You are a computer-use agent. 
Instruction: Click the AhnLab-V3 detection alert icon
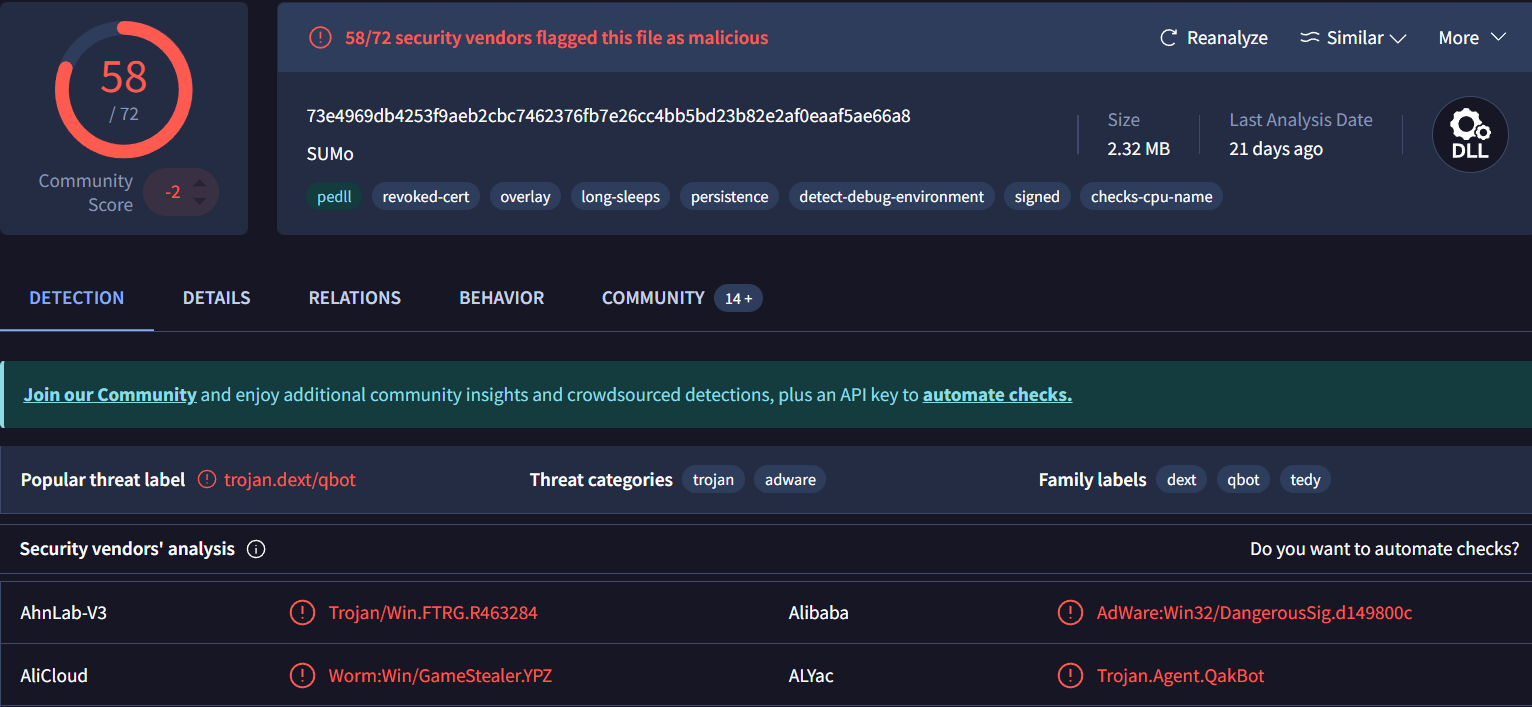pos(302,613)
